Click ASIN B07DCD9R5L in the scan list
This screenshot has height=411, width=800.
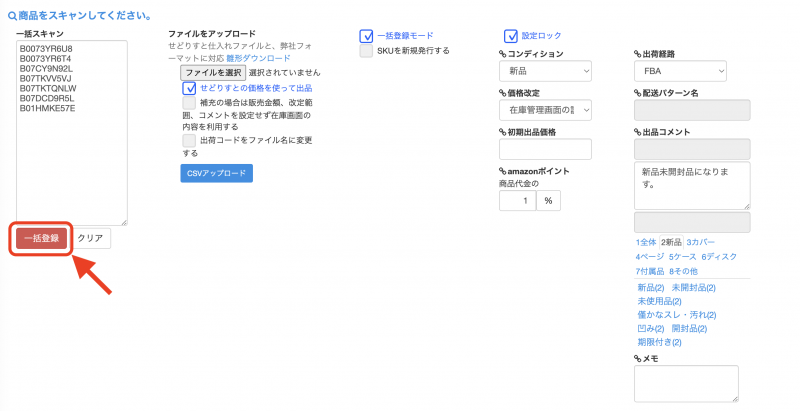[x=47, y=98]
